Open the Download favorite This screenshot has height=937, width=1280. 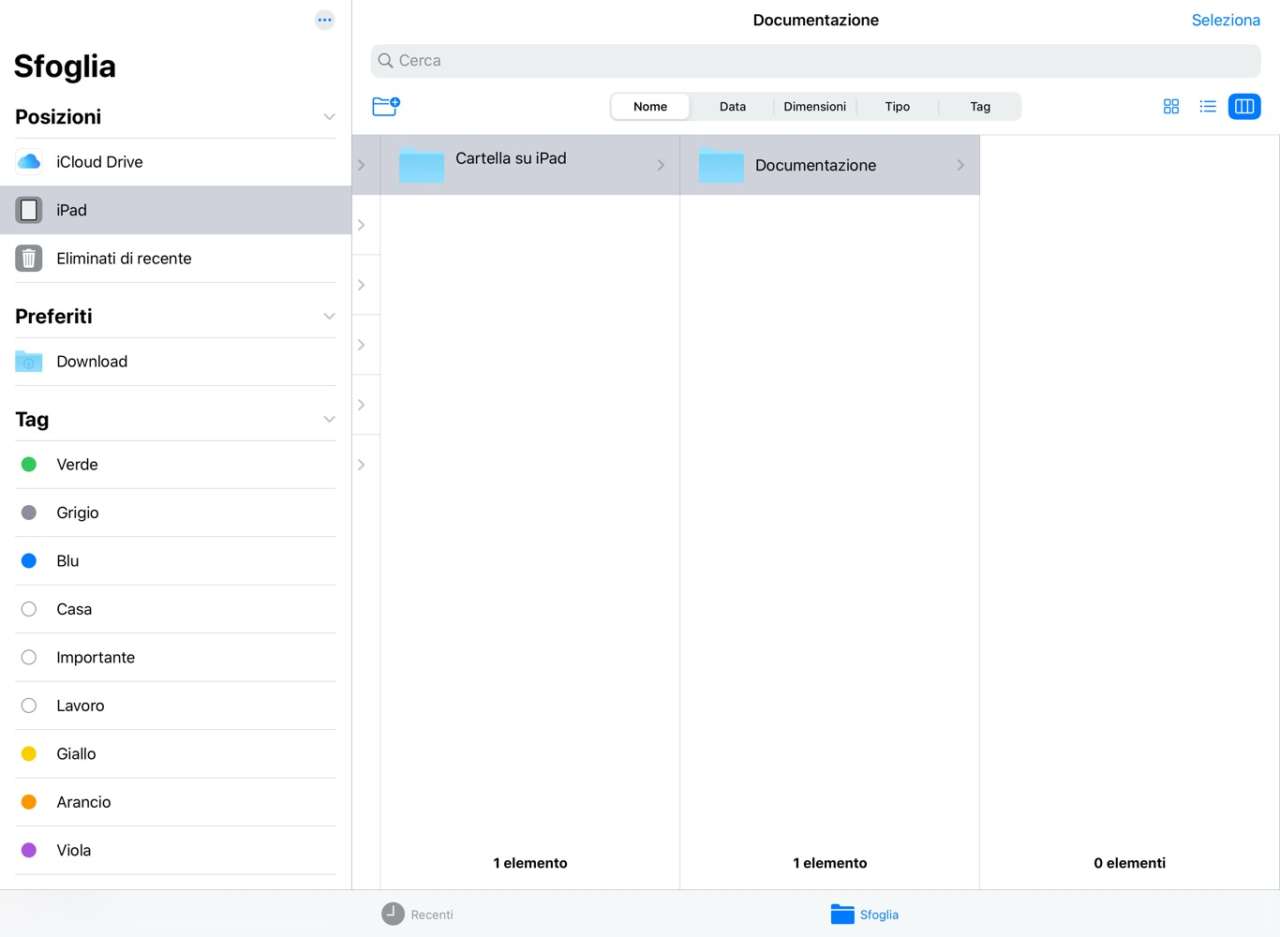[x=176, y=361]
